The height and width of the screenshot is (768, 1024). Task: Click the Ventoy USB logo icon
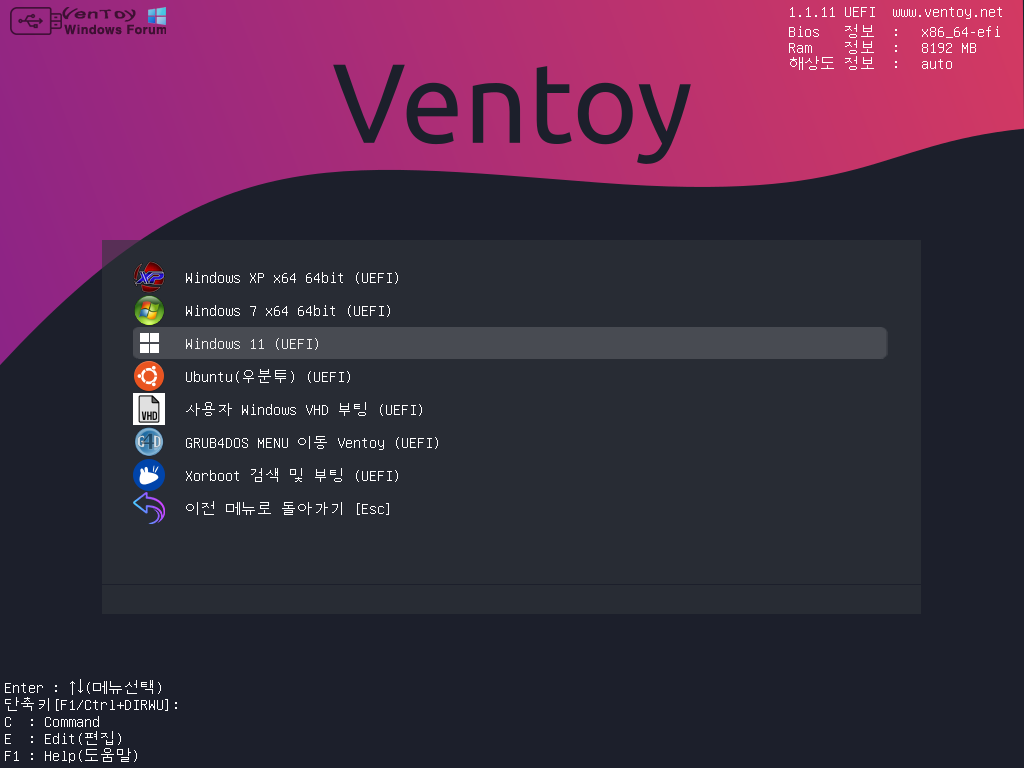coord(36,21)
